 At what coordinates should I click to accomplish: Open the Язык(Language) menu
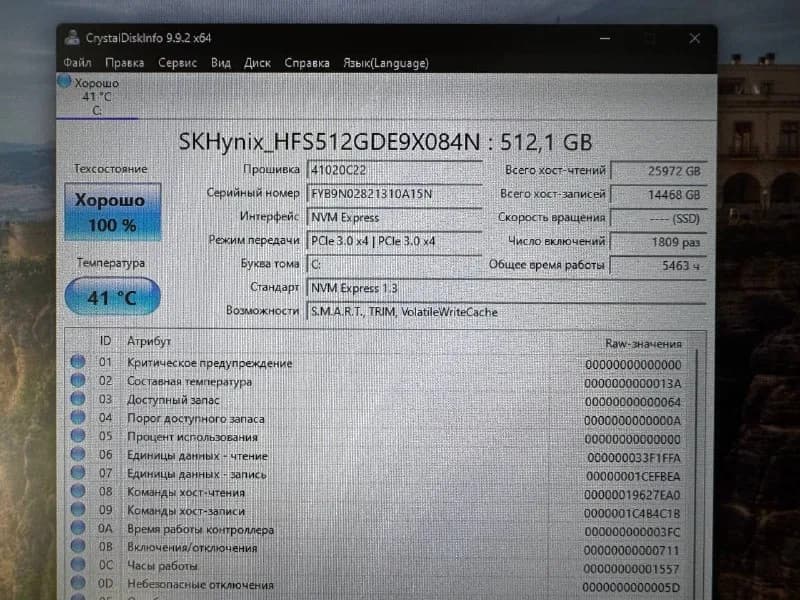(x=386, y=63)
